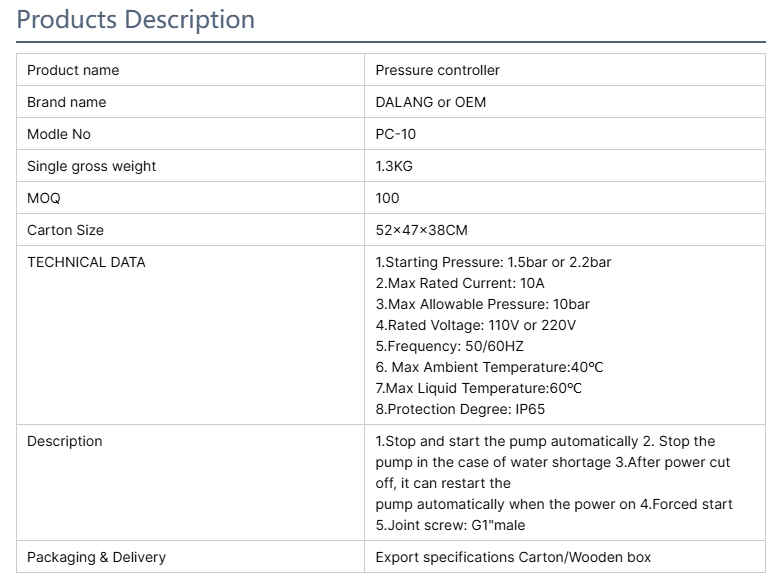
Task: Click the Carton Size label
Action: tap(65, 230)
